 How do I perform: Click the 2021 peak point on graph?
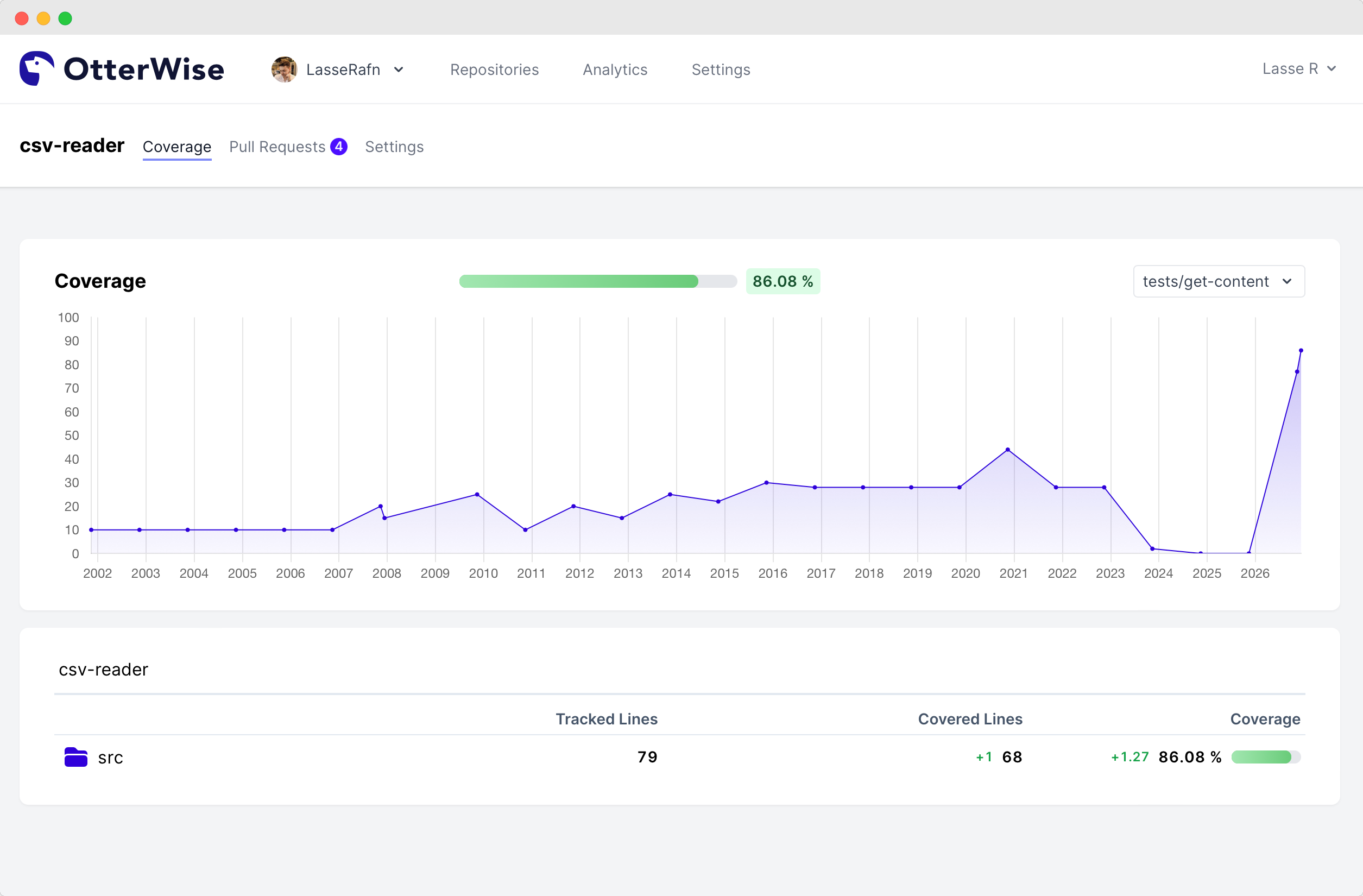point(1007,450)
